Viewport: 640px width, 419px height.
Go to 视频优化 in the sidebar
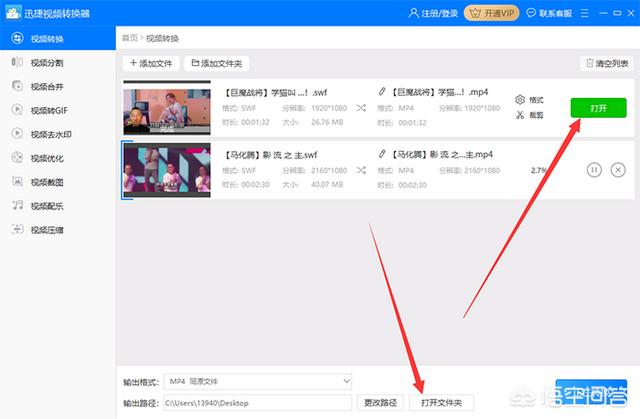coord(47,158)
